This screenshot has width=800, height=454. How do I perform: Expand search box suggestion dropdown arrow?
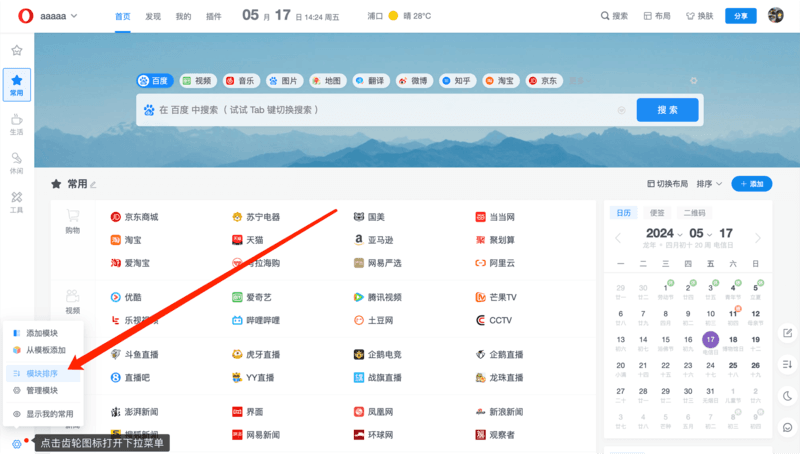pos(621,110)
